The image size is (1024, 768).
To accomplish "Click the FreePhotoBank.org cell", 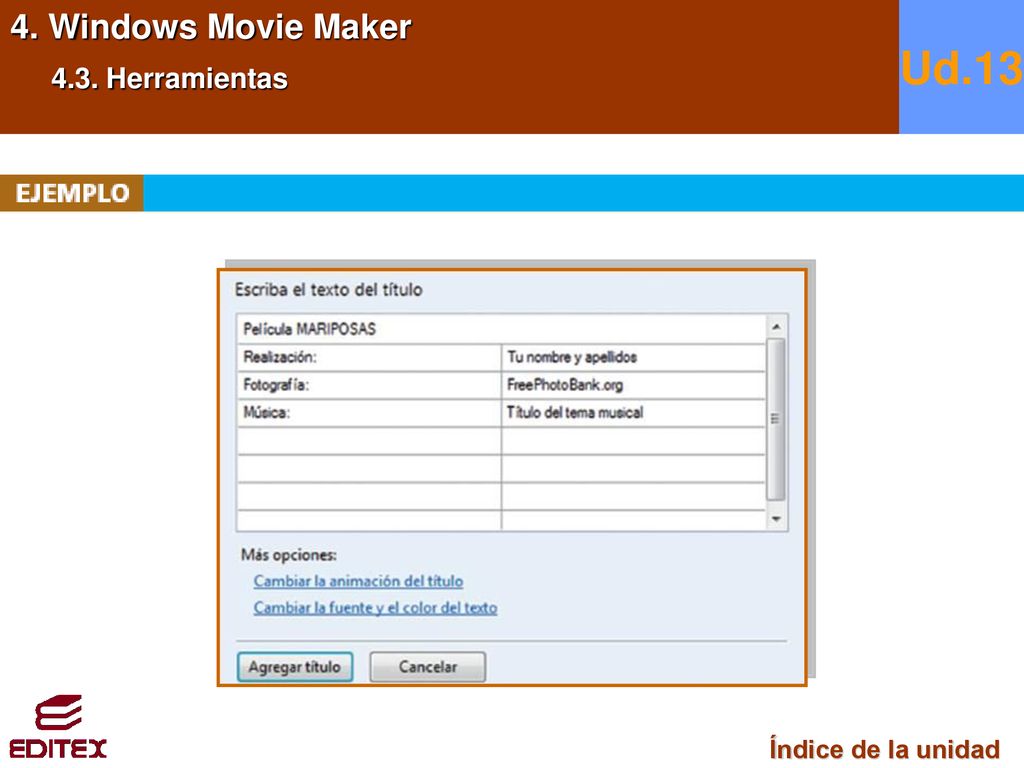I will coord(633,385).
